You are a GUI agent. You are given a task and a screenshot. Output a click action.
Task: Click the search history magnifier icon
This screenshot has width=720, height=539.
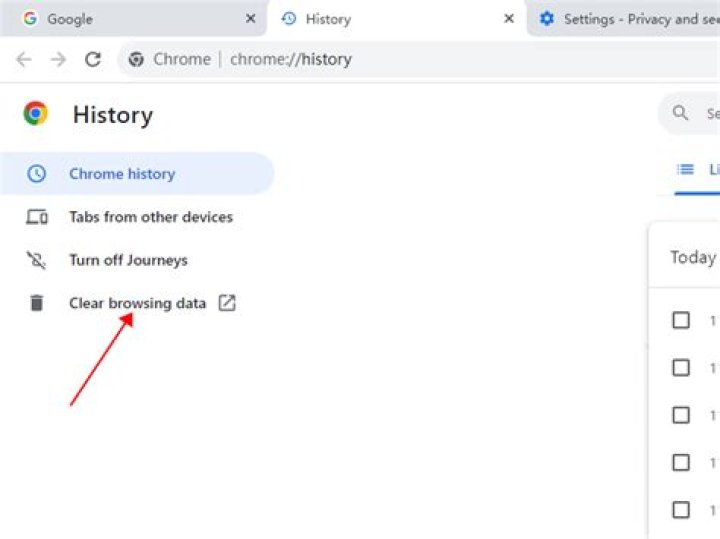680,113
